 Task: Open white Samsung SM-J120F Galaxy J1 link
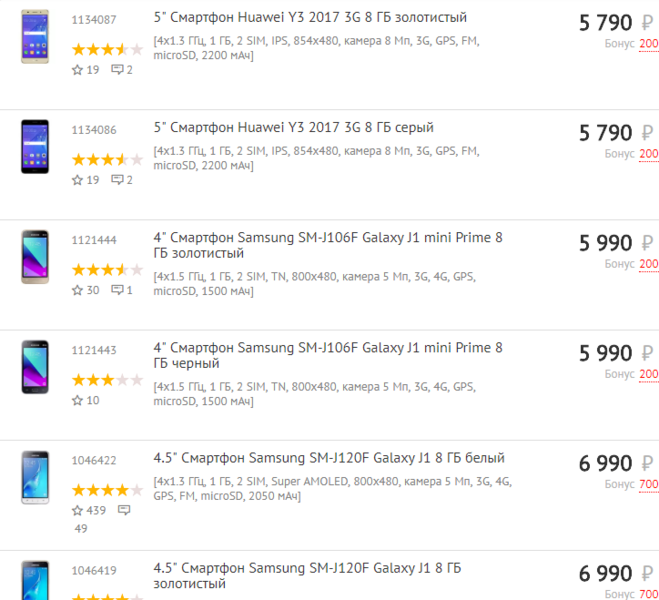tap(329, 458)
